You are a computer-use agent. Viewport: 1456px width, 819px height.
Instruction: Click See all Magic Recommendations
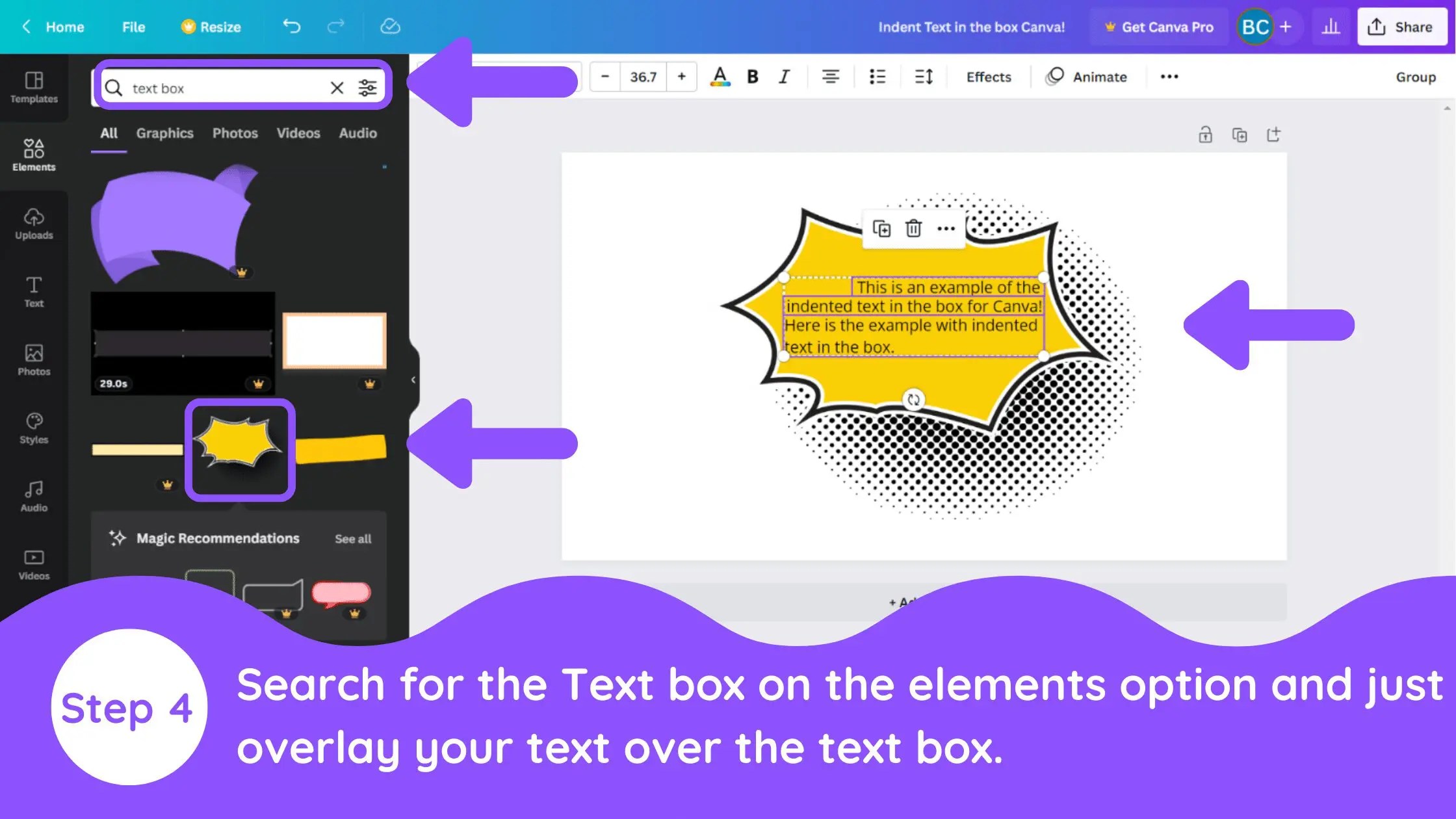(x=353, y=538)
